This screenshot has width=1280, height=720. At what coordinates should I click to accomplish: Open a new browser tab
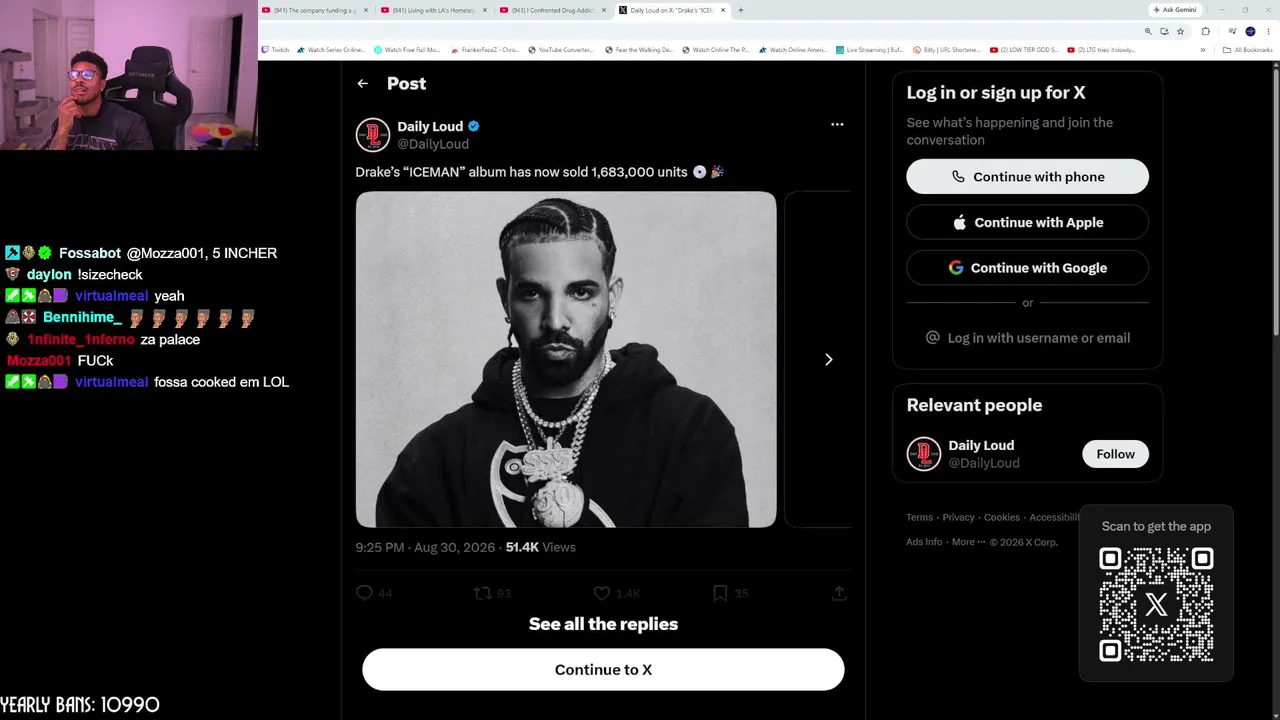point(740,10)
